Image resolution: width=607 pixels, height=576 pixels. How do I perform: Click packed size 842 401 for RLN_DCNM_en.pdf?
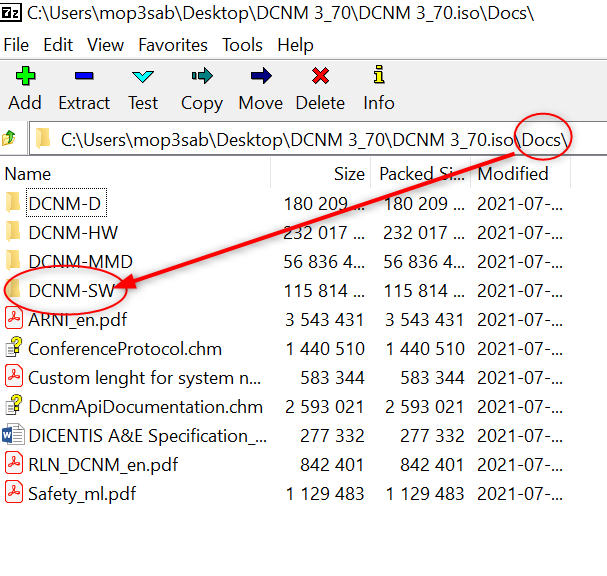pyautogui.click(x=432, y=465)
